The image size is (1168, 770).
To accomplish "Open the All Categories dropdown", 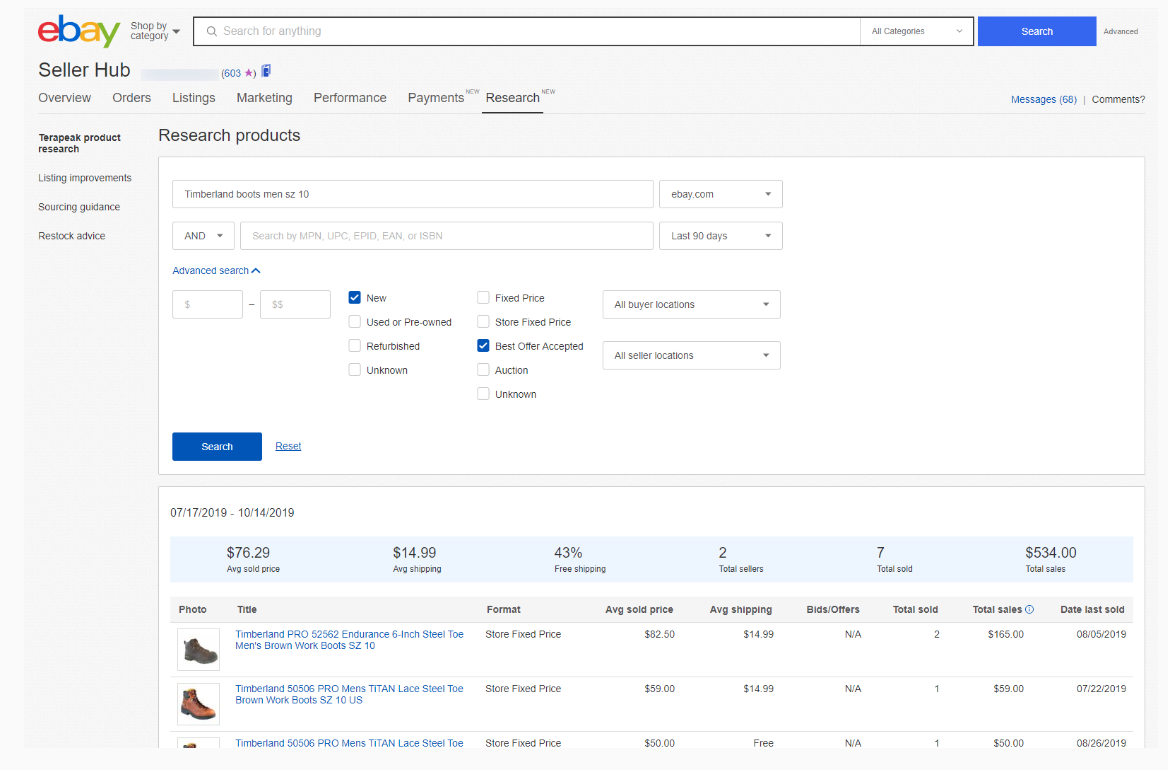I will pos(917,31).
